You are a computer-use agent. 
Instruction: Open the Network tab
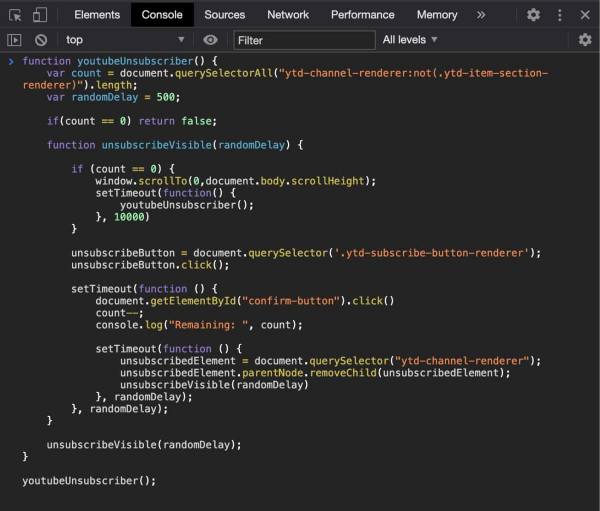(288, 15)
